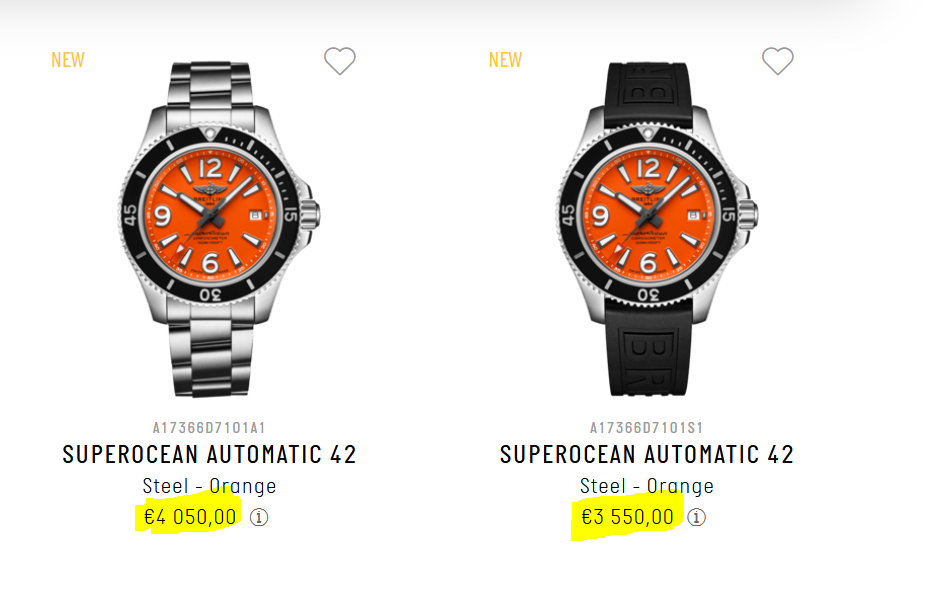
Task: Click the €3 550,00 price
Action: click(x=628, y=517)
